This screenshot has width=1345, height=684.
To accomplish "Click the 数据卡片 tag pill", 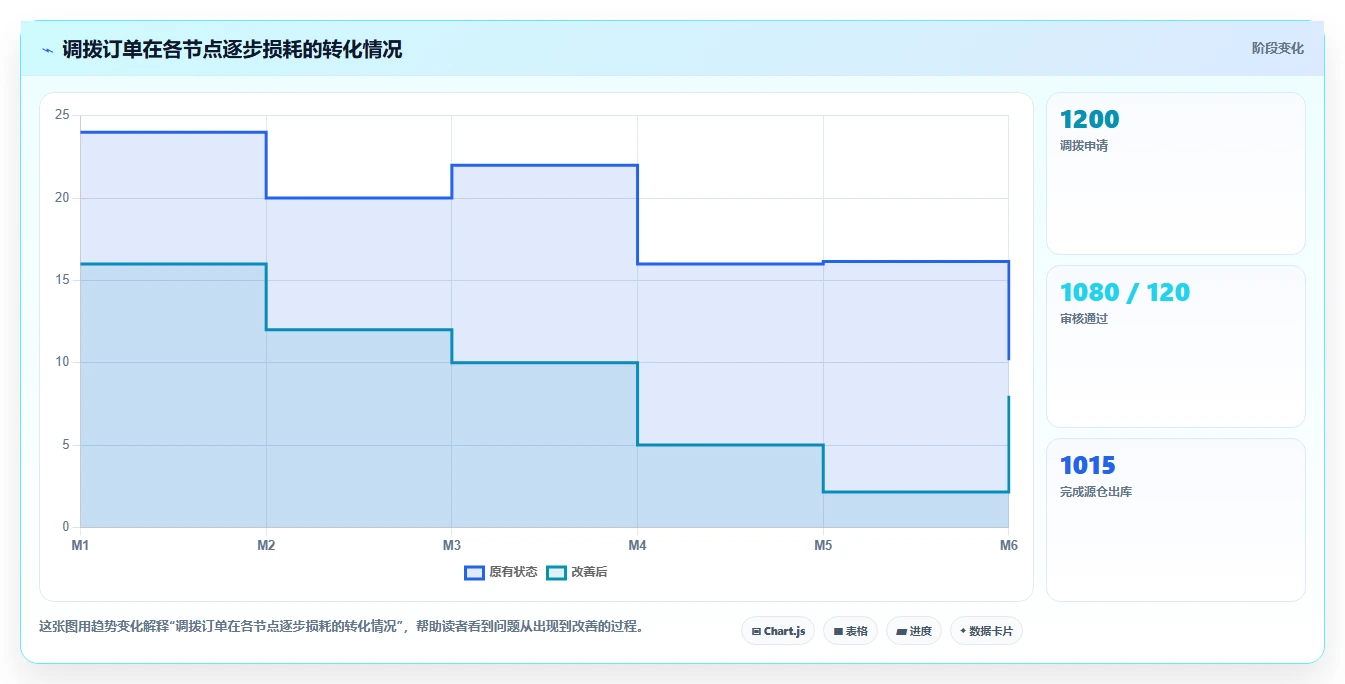I will pos(986,631).
